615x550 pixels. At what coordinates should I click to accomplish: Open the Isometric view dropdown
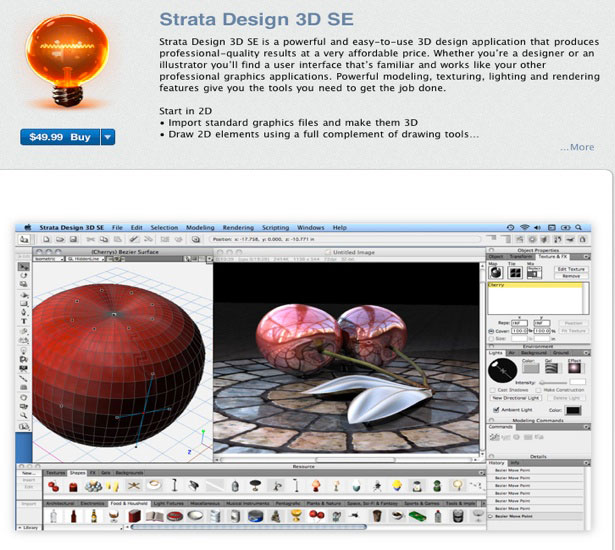[x=49, y=259]
